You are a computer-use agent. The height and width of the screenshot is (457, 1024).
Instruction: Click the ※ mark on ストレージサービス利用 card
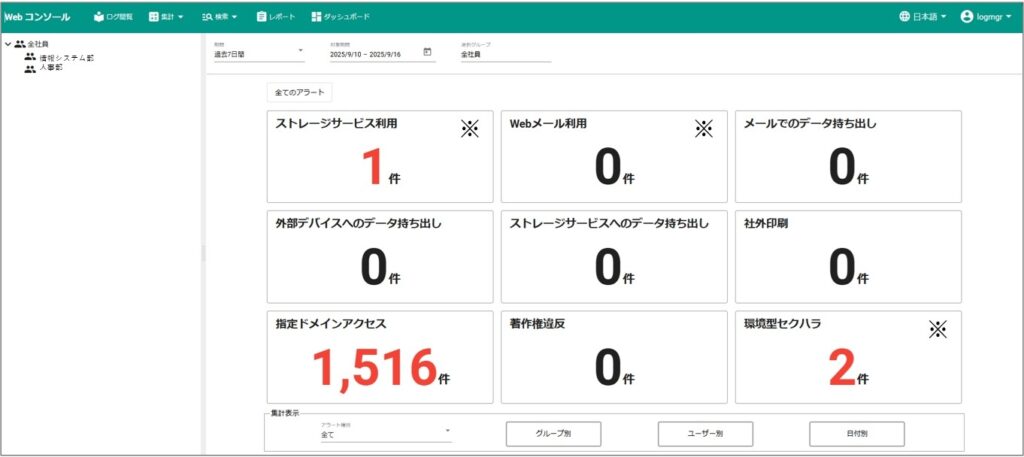(x=470, y=128)
